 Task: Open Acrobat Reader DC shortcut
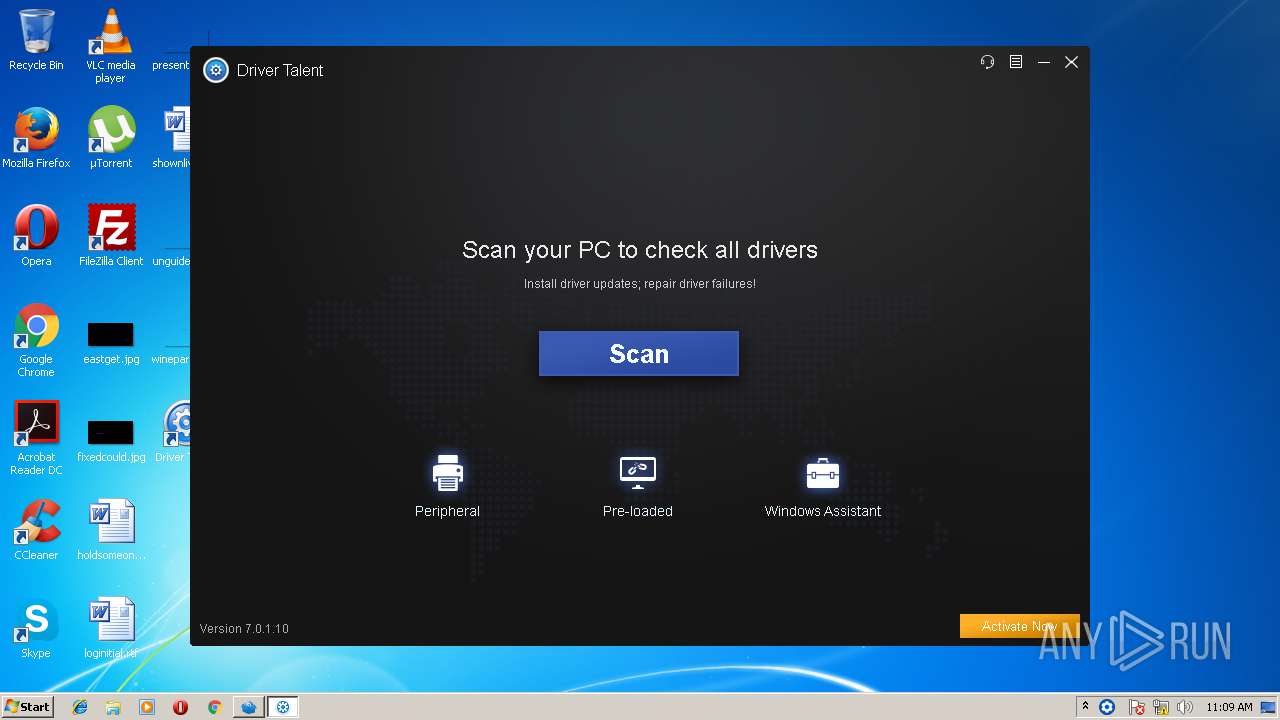click(36, 438)
